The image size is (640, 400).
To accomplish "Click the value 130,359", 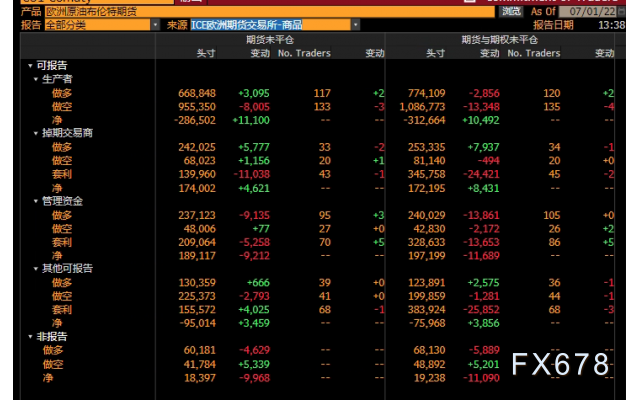I will point(197,282).
